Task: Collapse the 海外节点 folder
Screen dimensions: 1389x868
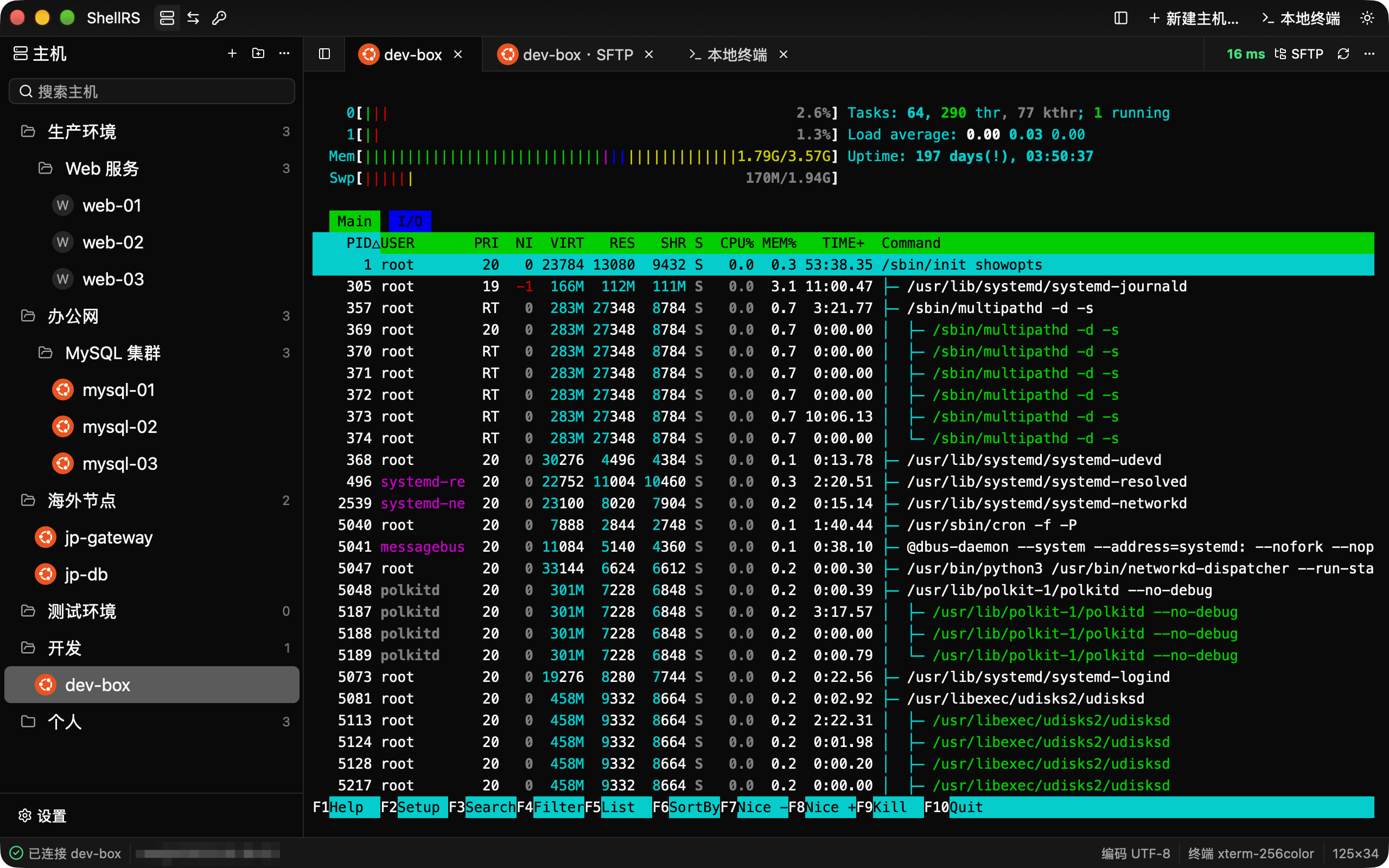Action: pos(152,500)
